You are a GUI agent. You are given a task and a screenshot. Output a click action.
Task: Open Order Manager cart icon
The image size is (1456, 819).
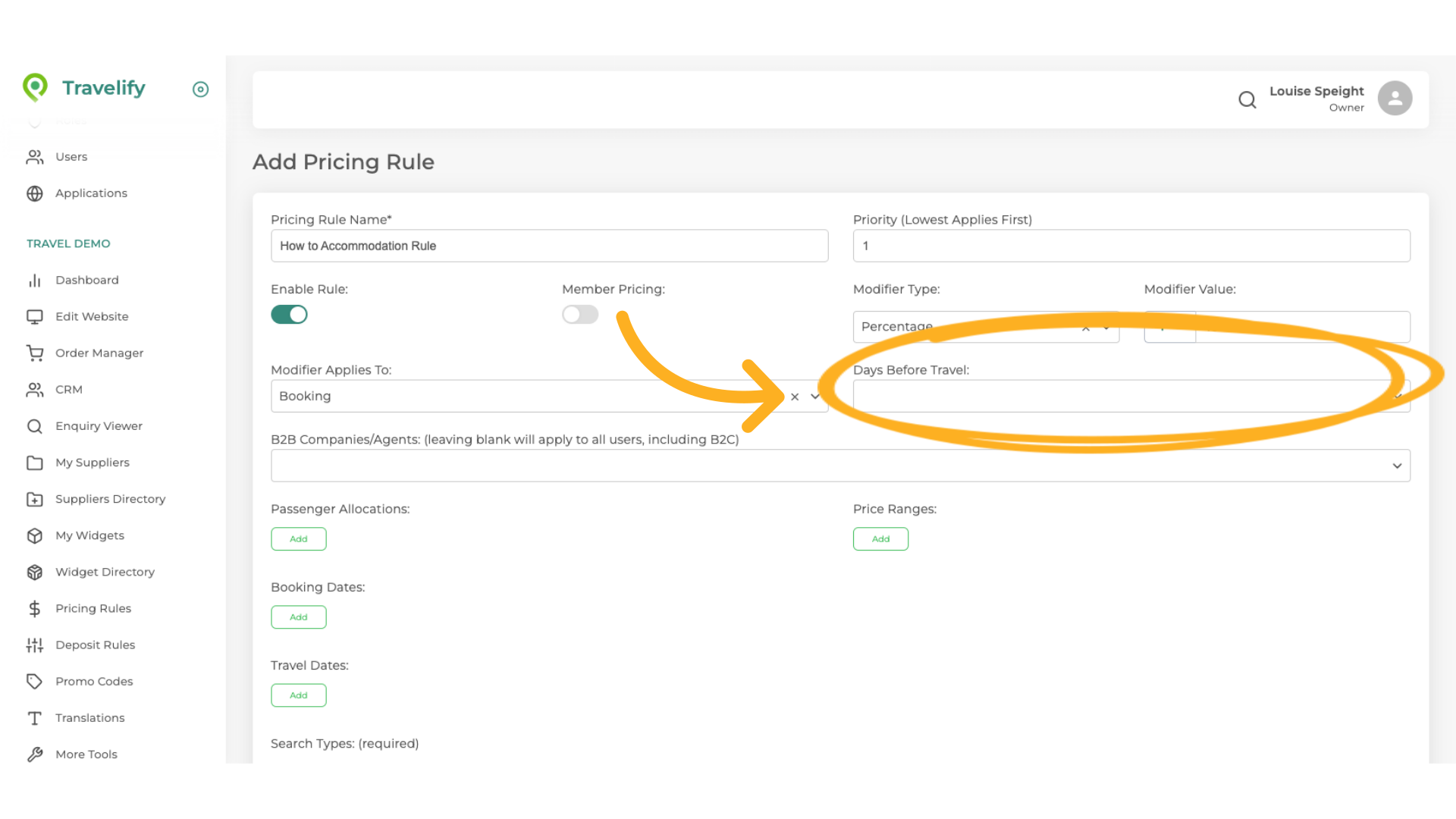[x=35, y=353]
